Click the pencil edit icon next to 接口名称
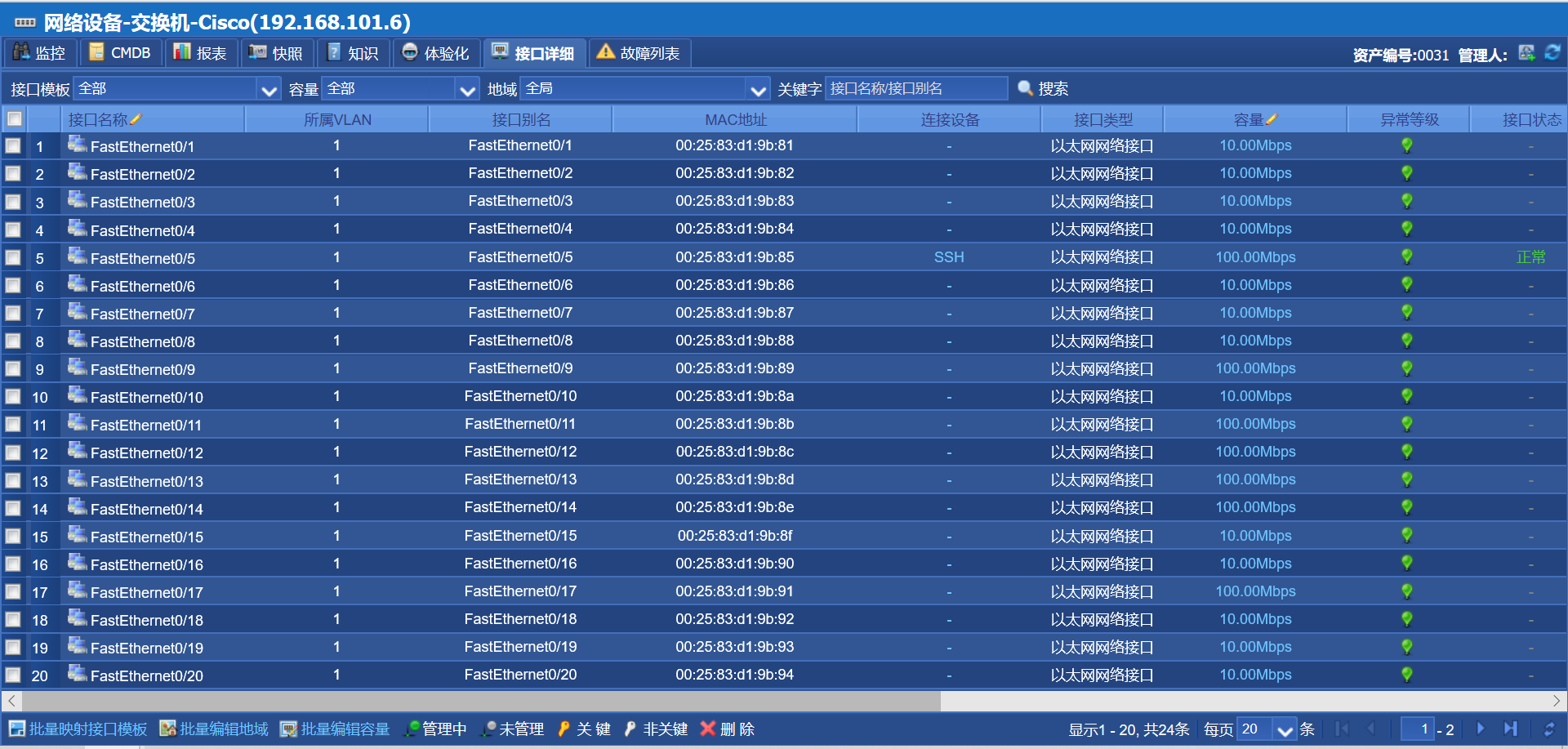The height and width of the screenshot is (749, 1568). 136,119
